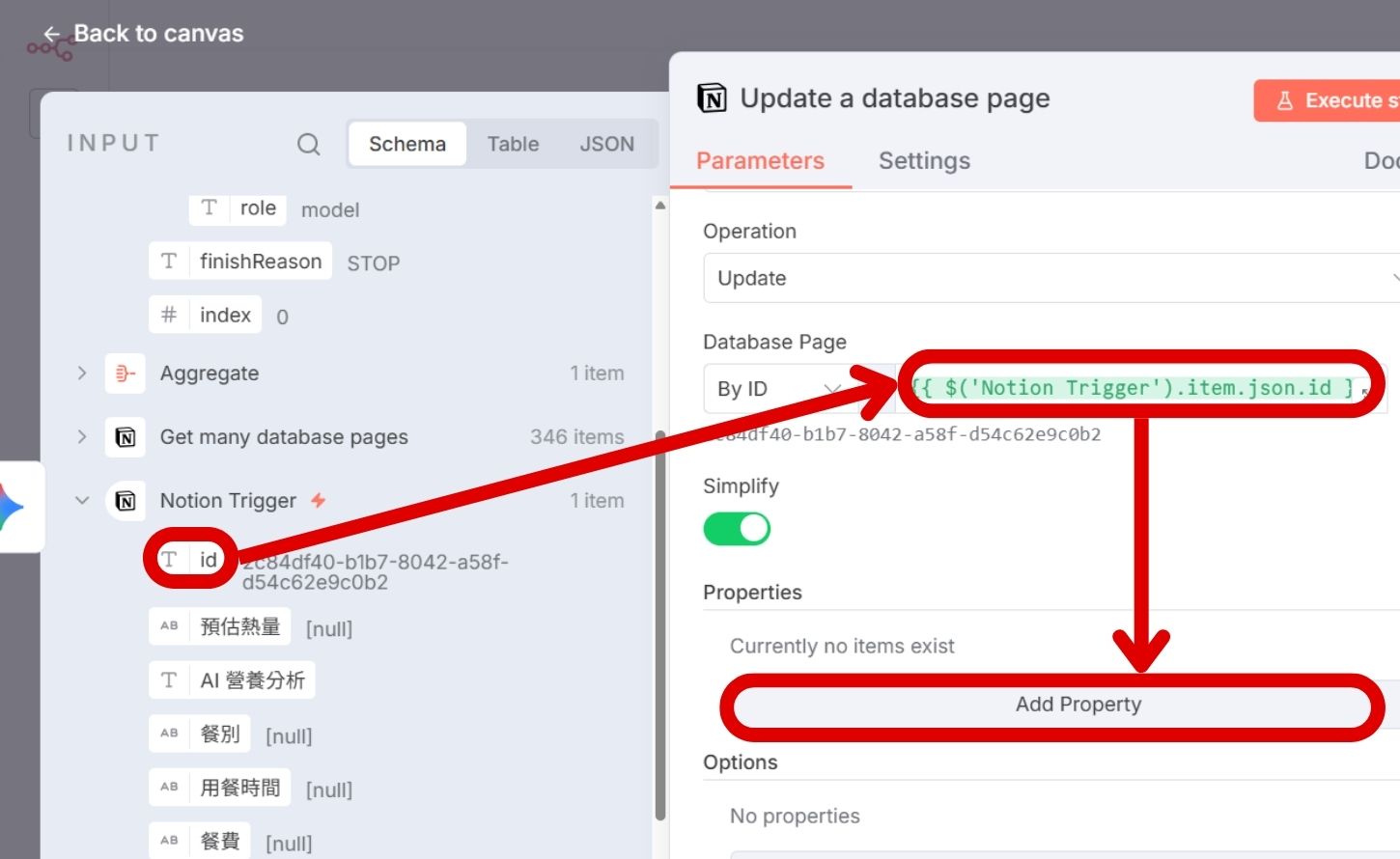Click the Notion icon beside Notion Trigger

tap(126, 501)
